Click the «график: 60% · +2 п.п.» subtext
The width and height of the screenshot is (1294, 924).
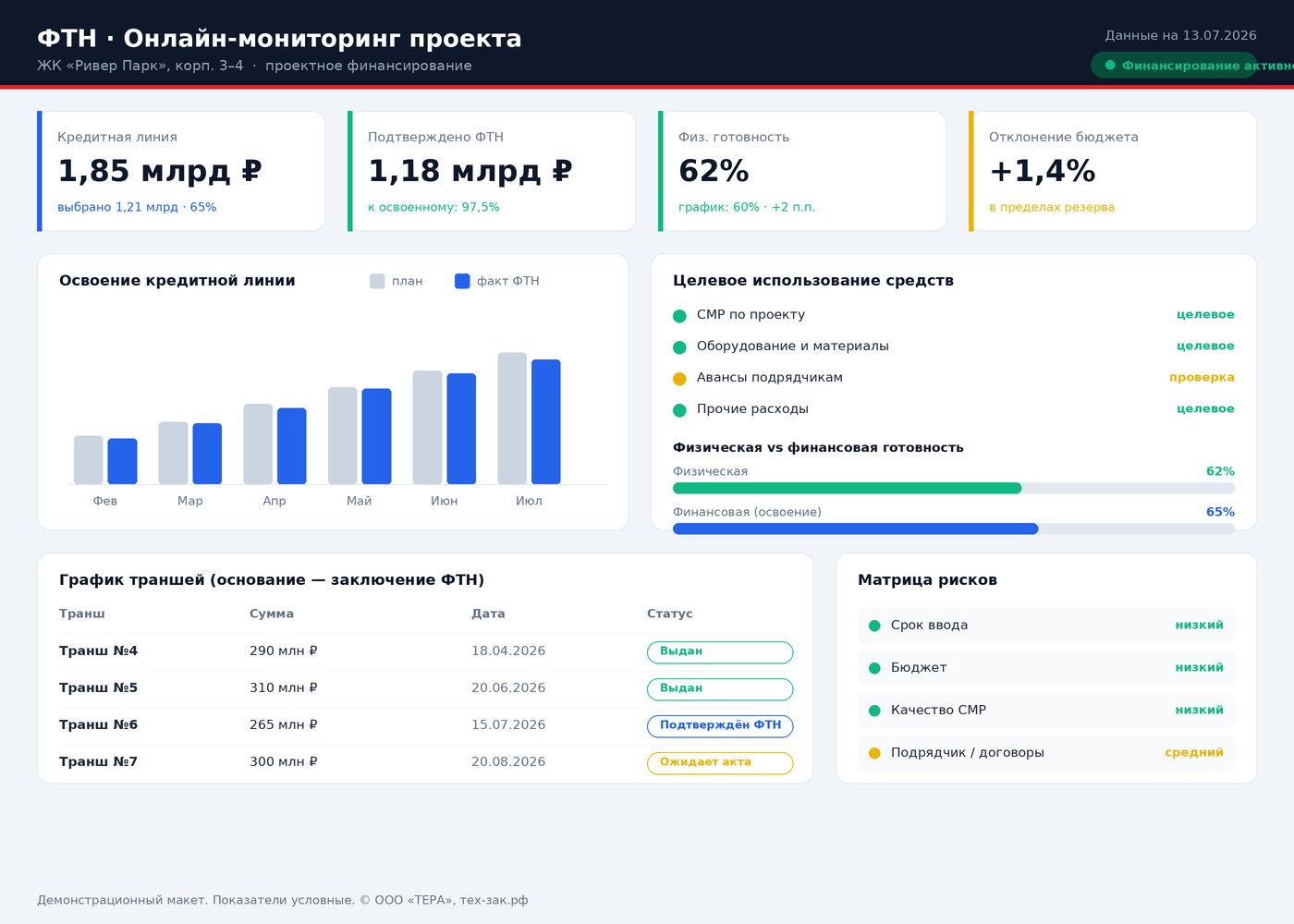[747, 207]
